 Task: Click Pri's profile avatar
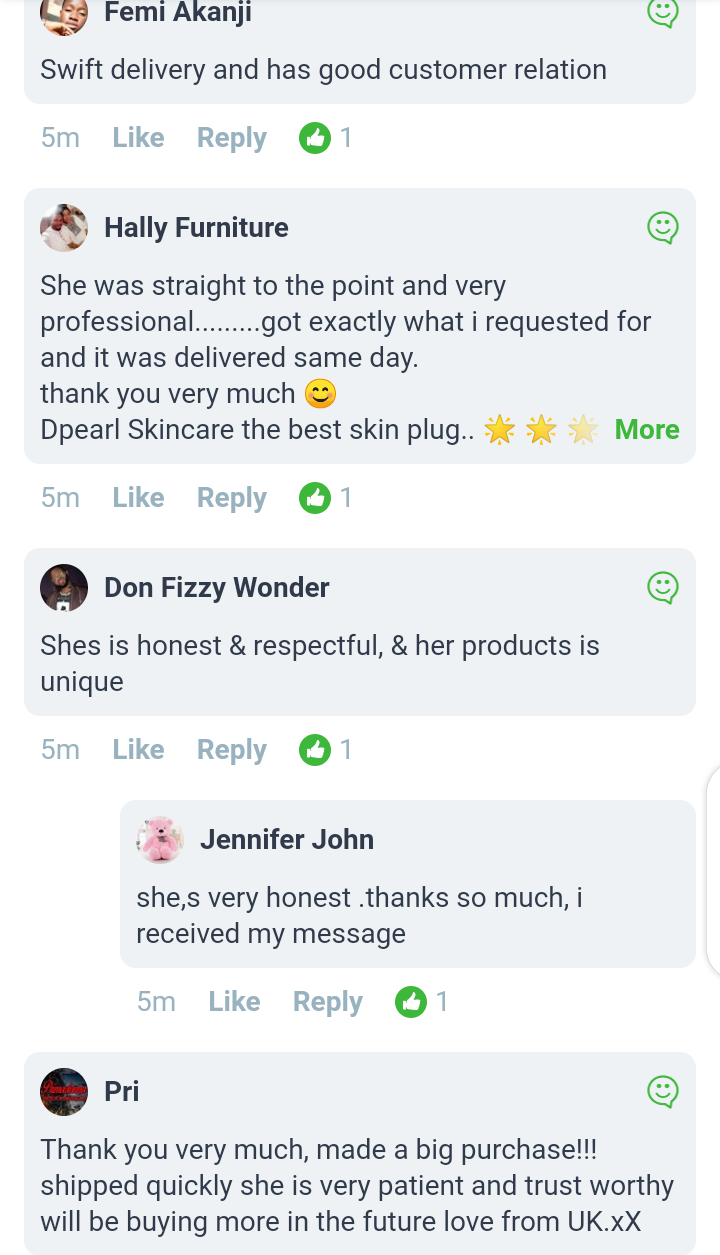(x=64, y=1091)
